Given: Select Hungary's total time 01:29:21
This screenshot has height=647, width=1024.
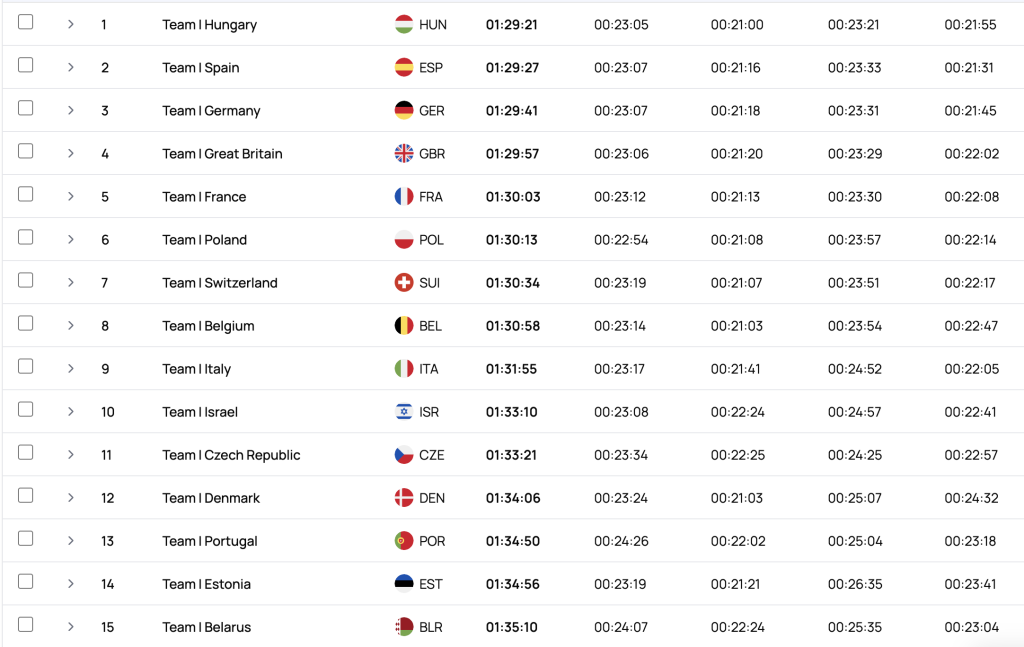Looking at the screenshot, I should tap(511, 25).
